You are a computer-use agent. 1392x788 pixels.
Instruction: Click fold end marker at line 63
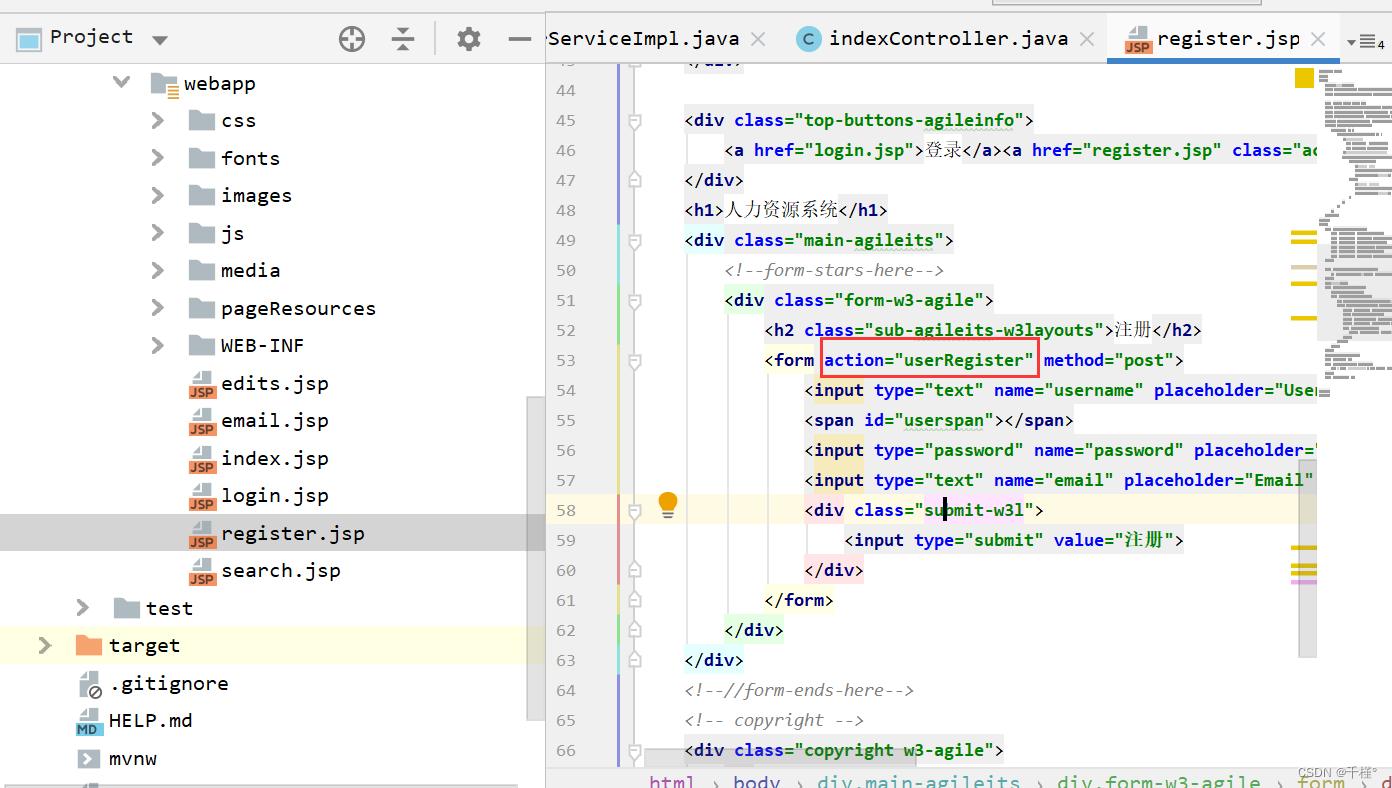click(x=634, y=660)
